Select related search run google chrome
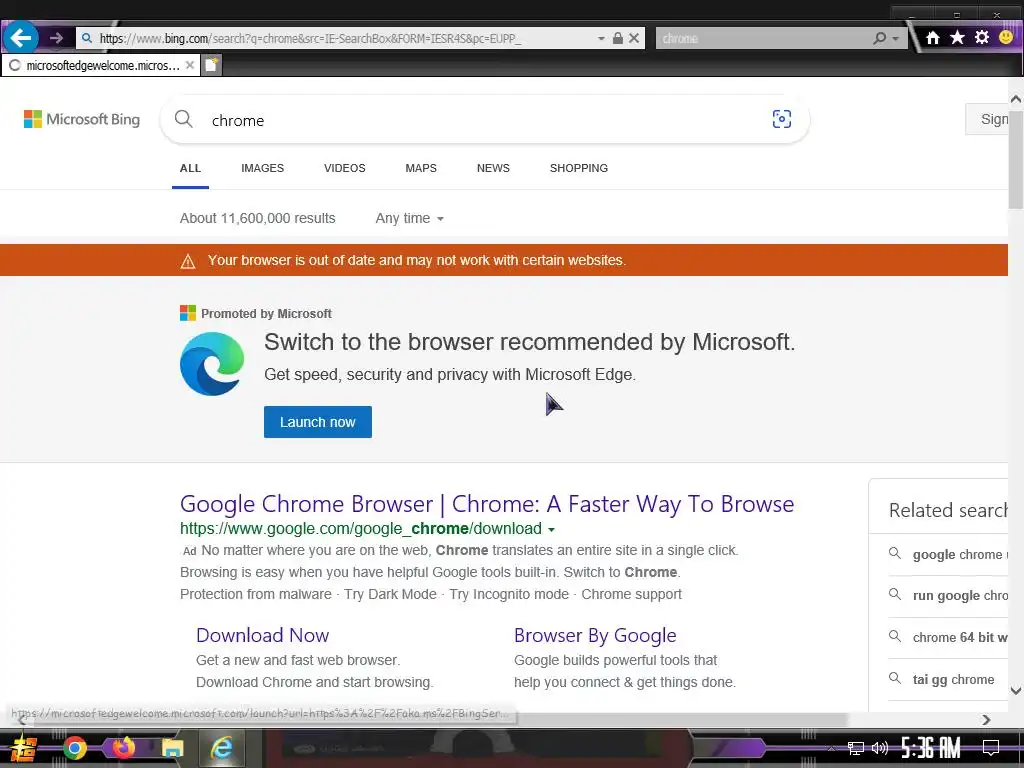 pos(948,596)
